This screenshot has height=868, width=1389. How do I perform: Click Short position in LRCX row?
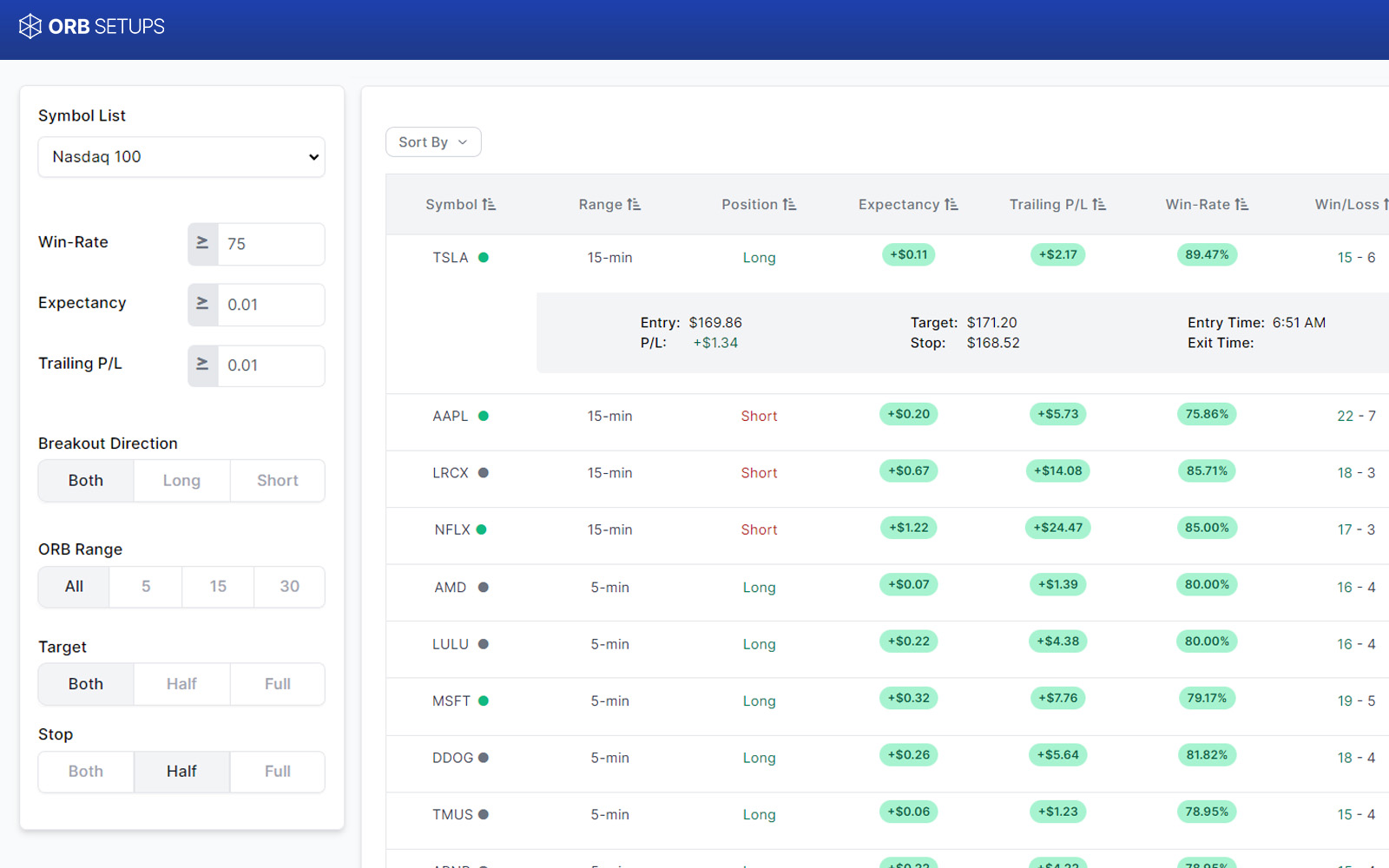[759, 473]
